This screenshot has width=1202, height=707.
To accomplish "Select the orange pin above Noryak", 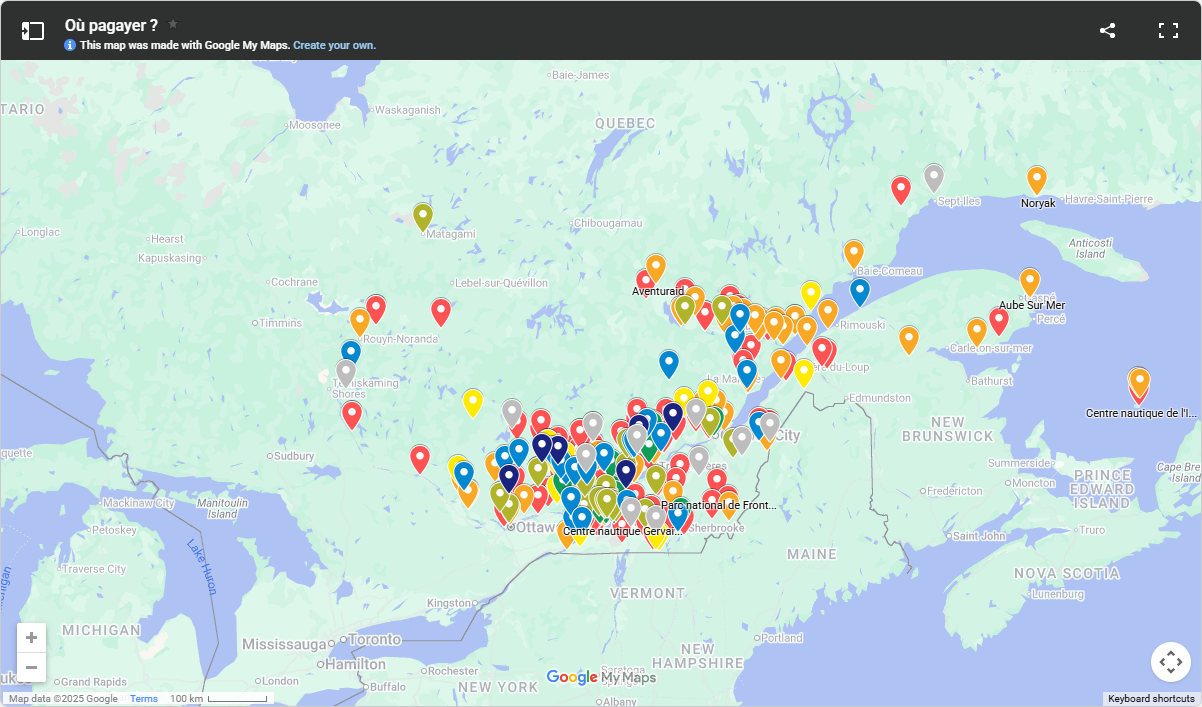I will pos(1037,180).
